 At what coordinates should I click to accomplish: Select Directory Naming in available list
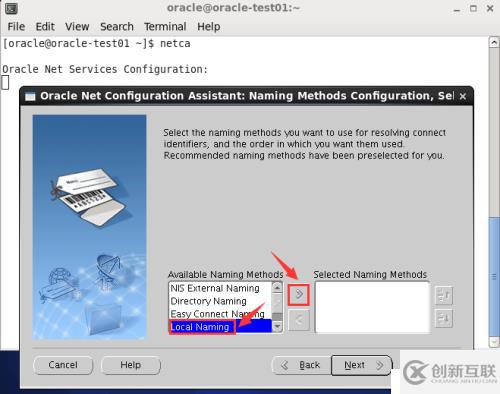coord(220,301)
